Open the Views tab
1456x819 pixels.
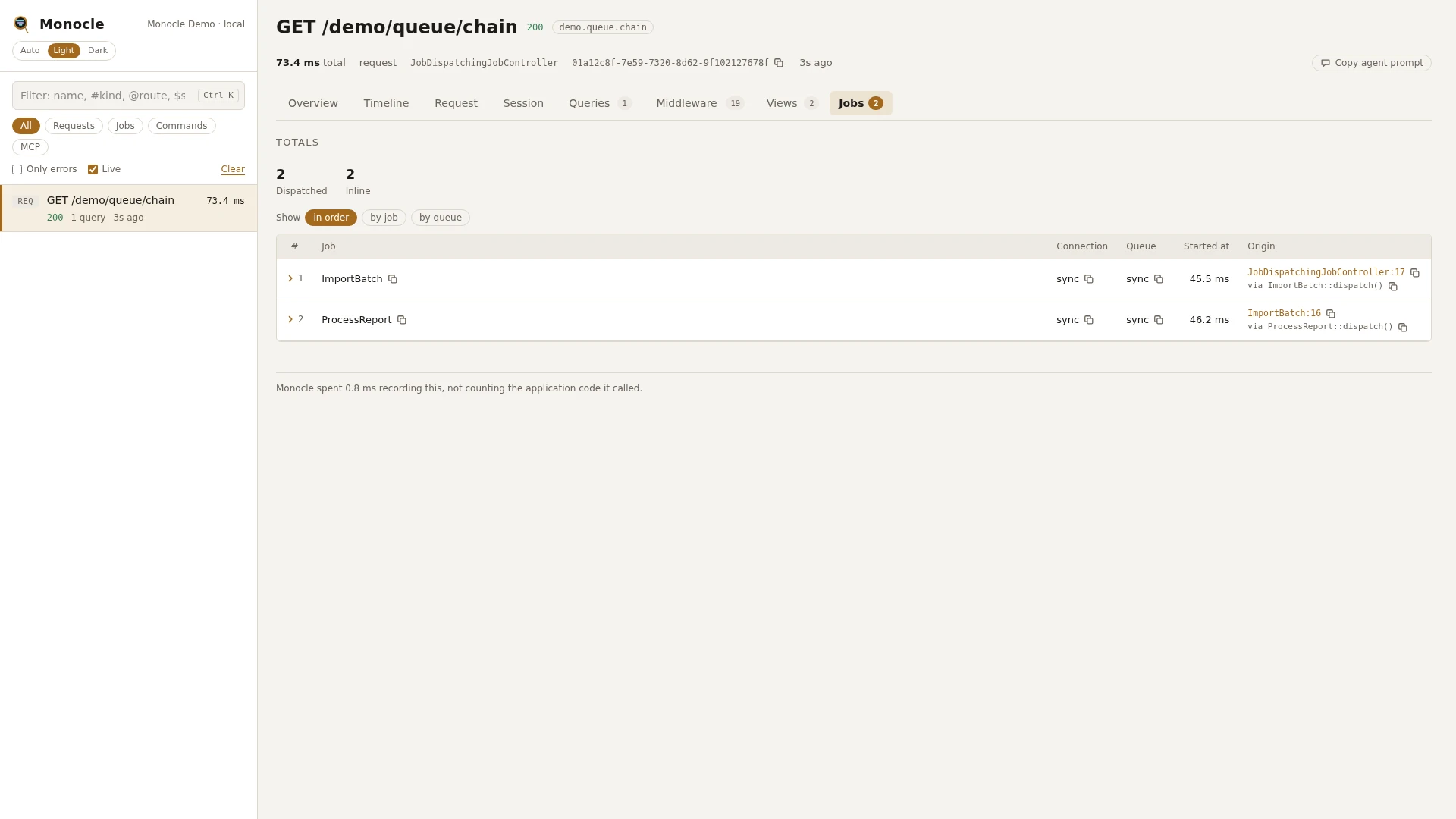(x=792, y=103)
